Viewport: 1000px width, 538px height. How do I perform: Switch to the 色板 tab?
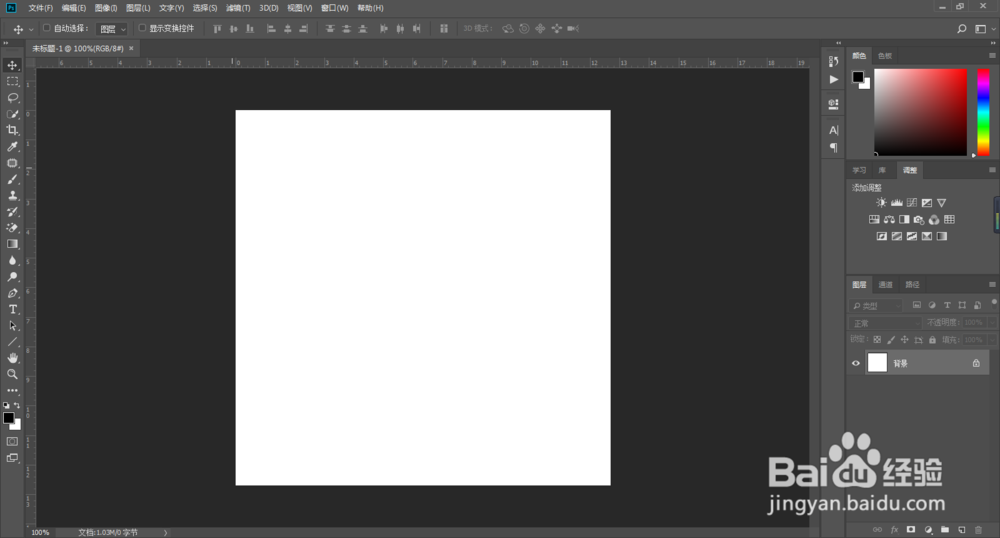click(885, 56)
